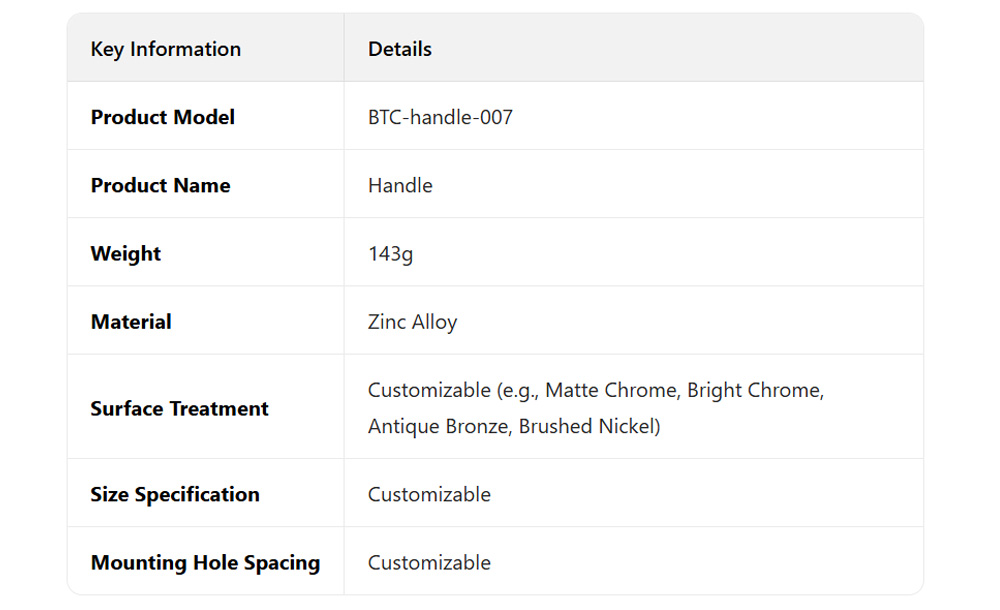Screen dimensions: 1000x610
Task: Click the Zinc Alloy value
Action: coord(412,321)
